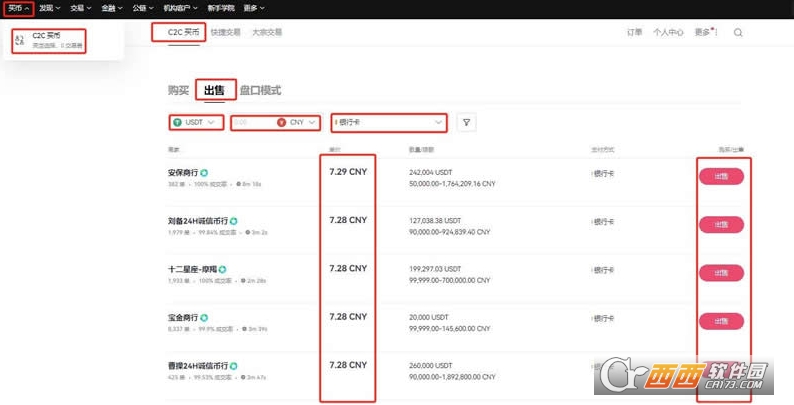Click the CNY currency icon
Viewport: 794px width, 405px height.
tap(281, 122)
